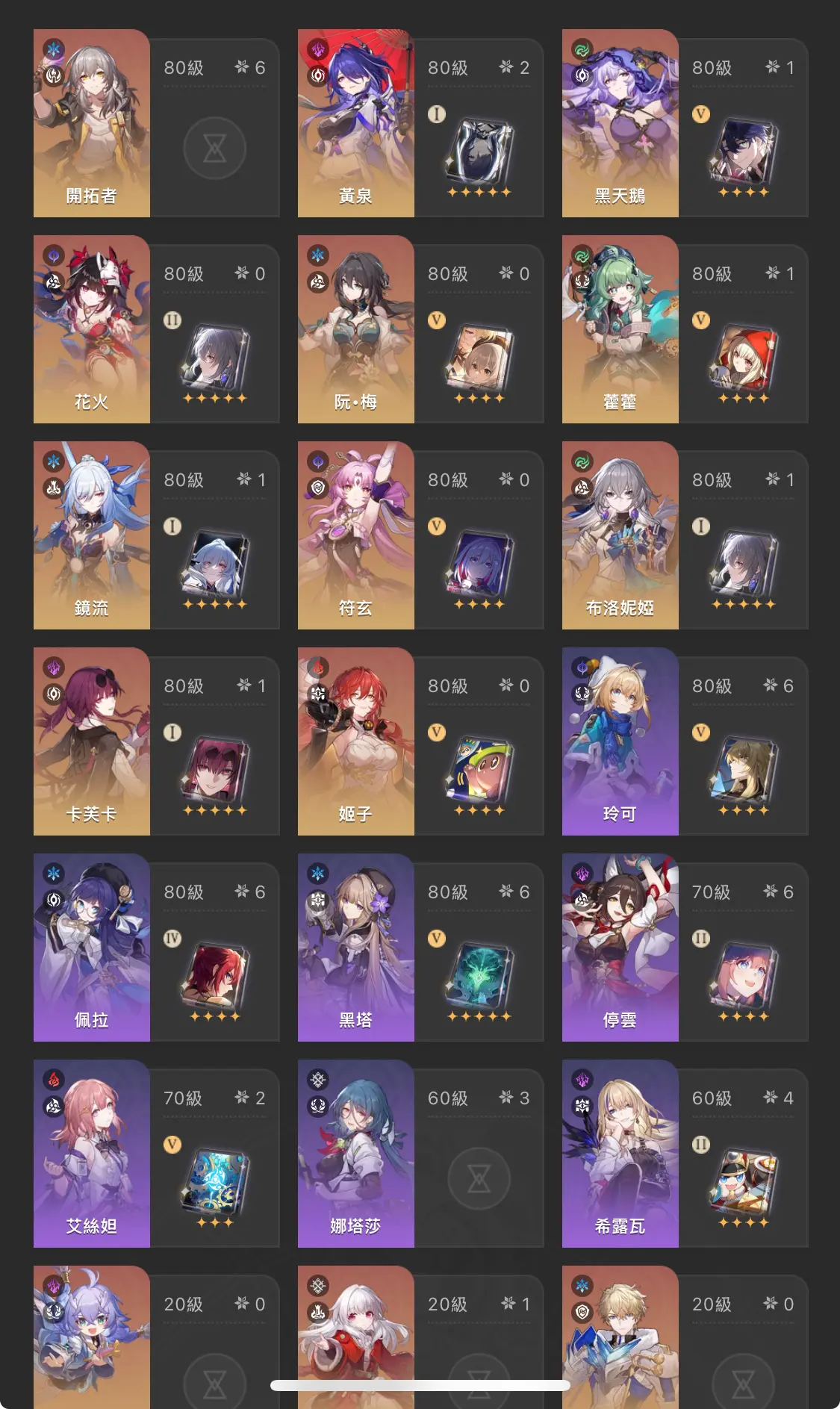Select the 停雲 character portrait
This screenshot has width=840, height=1409.
[620, 948]
